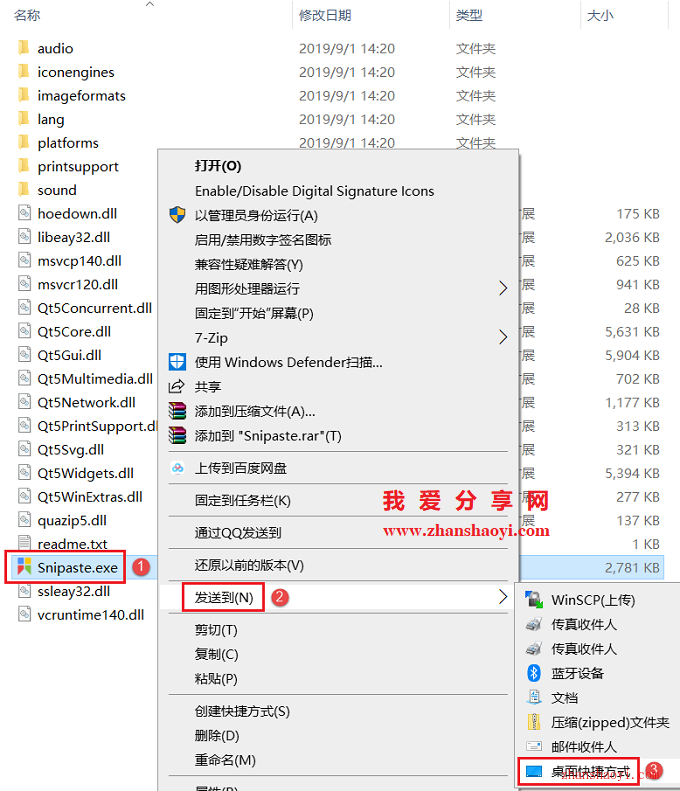Click the share icon next to 共享
This screenshot has width=680, height=791.
(x=177, y=386)
